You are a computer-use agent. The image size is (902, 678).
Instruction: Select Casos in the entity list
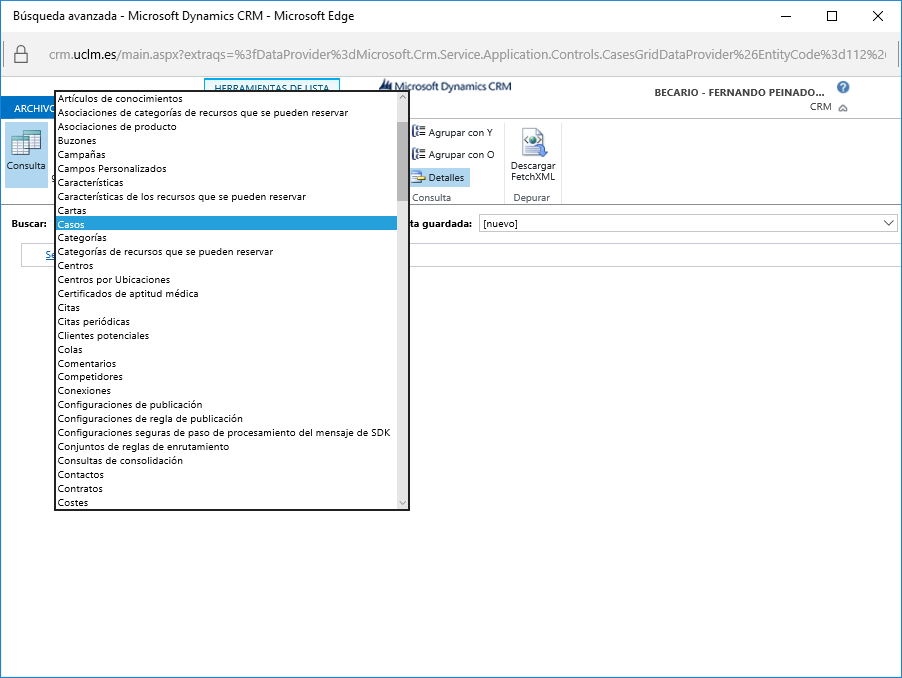tap(71, 224)
